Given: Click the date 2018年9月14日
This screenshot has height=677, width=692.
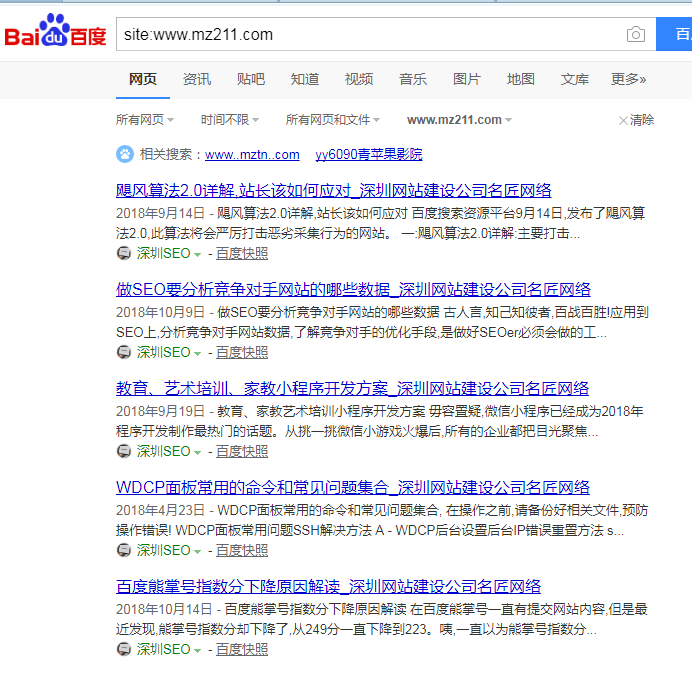Looking at the screenshot, I should tap(160, 213).
